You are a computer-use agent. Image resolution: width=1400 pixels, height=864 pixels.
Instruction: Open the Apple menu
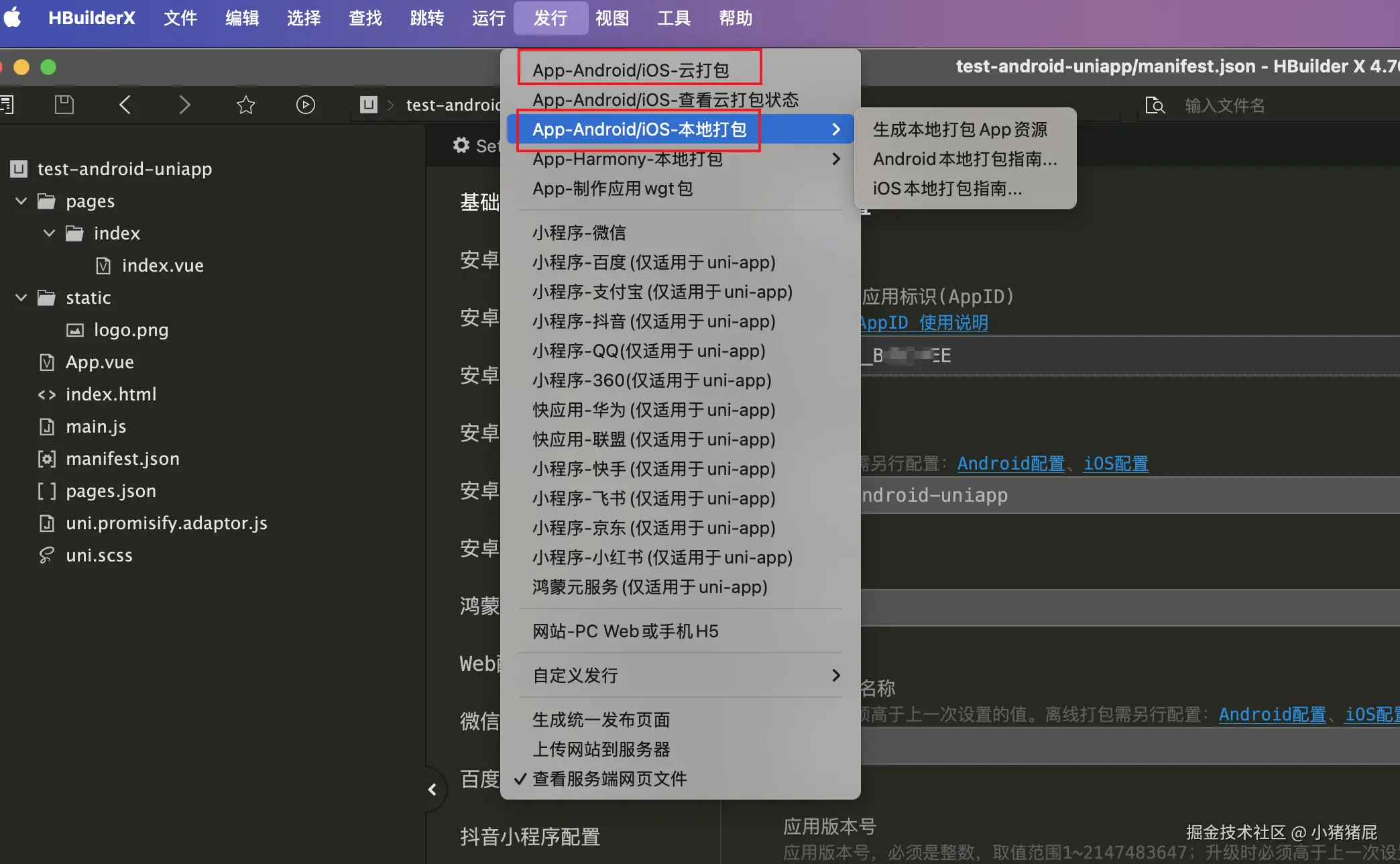(13, 18)
